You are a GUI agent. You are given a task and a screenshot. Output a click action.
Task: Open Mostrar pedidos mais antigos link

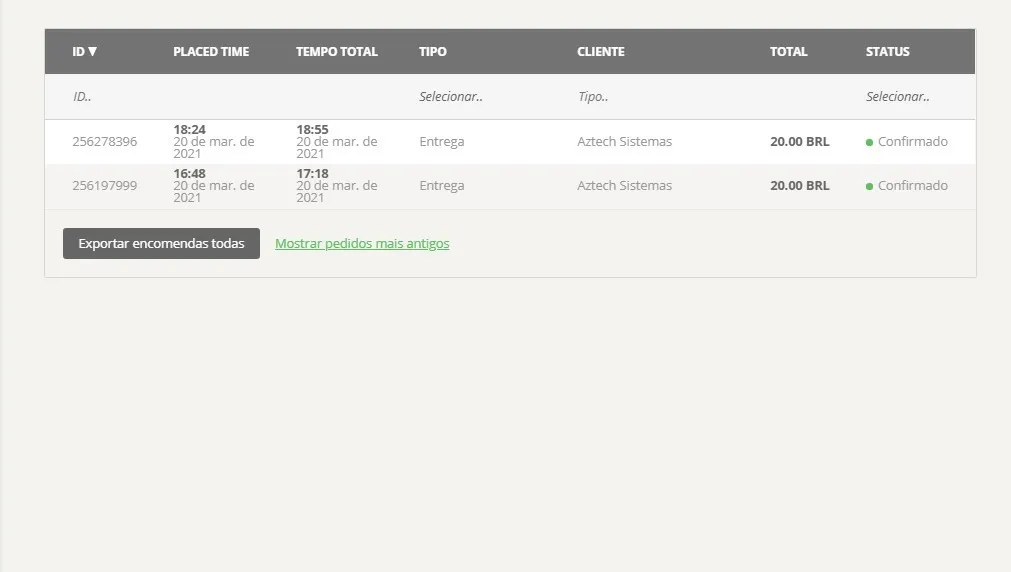pos(362,244)
